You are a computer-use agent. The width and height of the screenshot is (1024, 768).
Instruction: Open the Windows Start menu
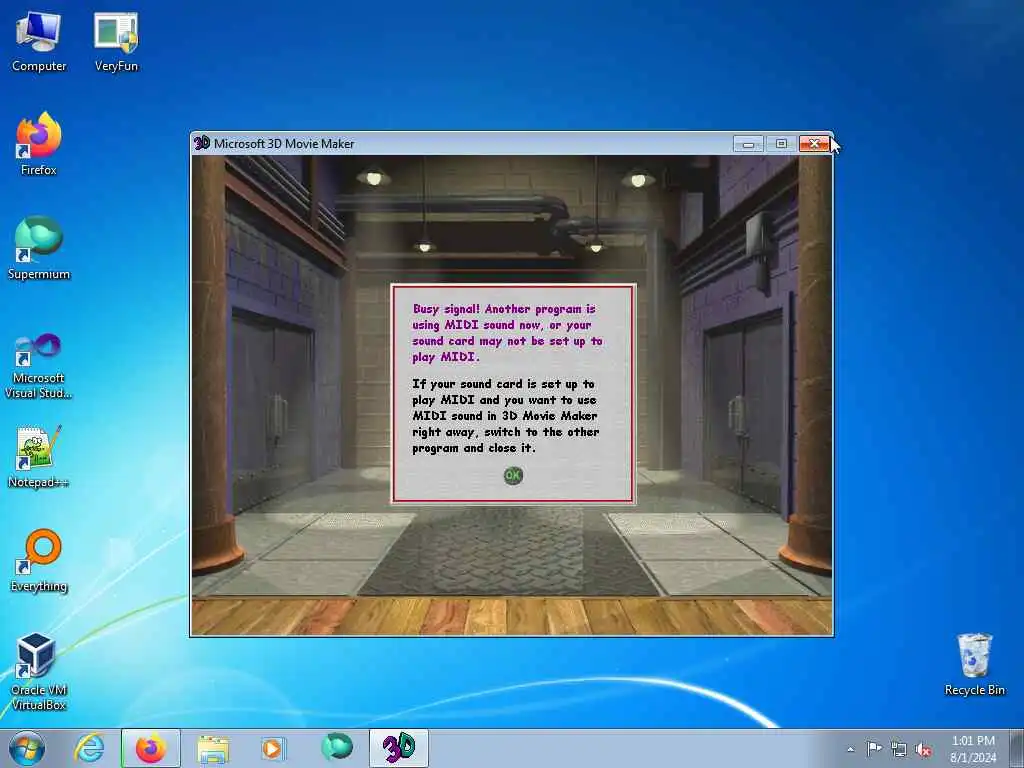[27, 748]
